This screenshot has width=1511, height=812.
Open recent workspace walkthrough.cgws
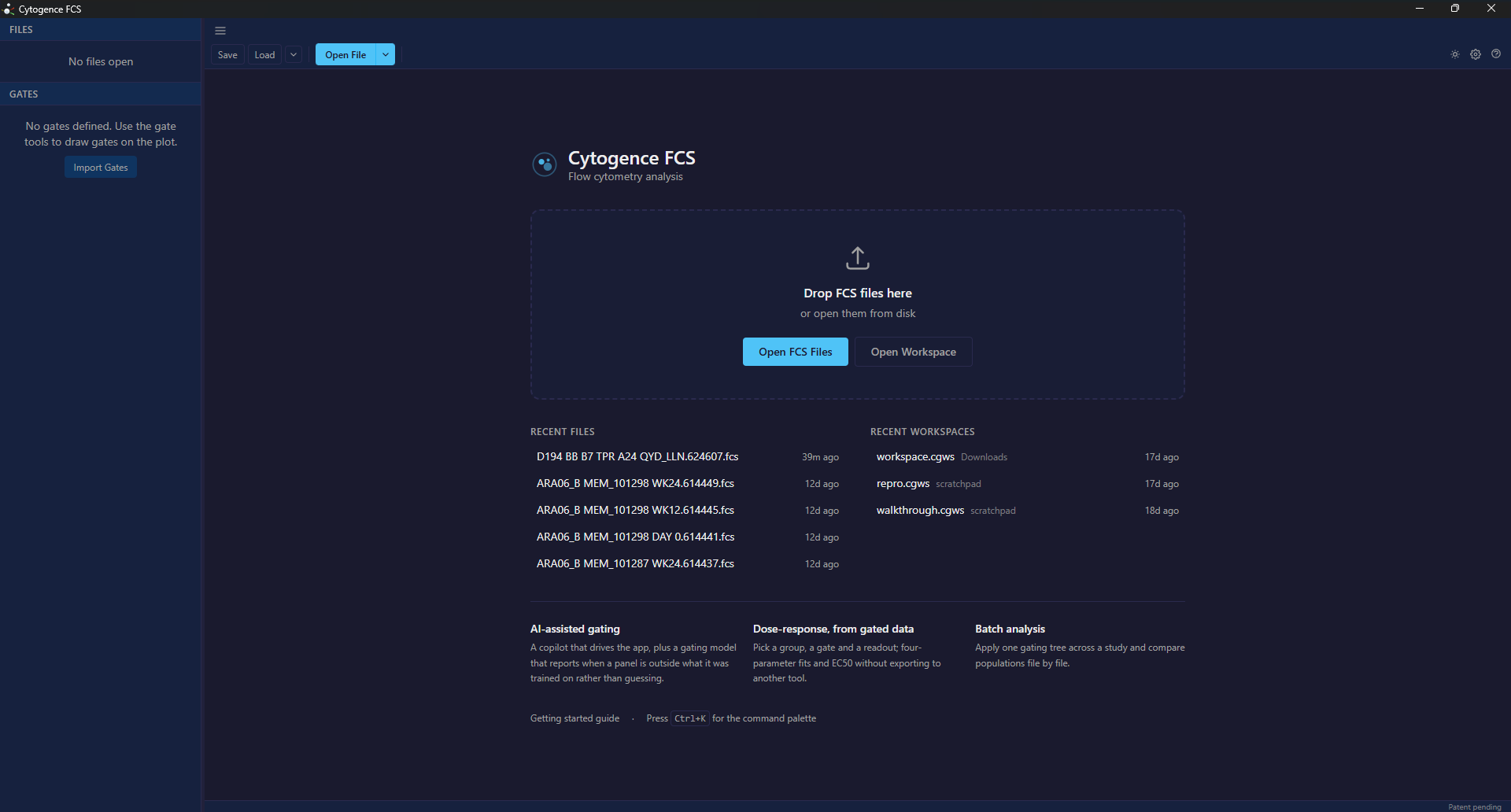point(1028,511)
